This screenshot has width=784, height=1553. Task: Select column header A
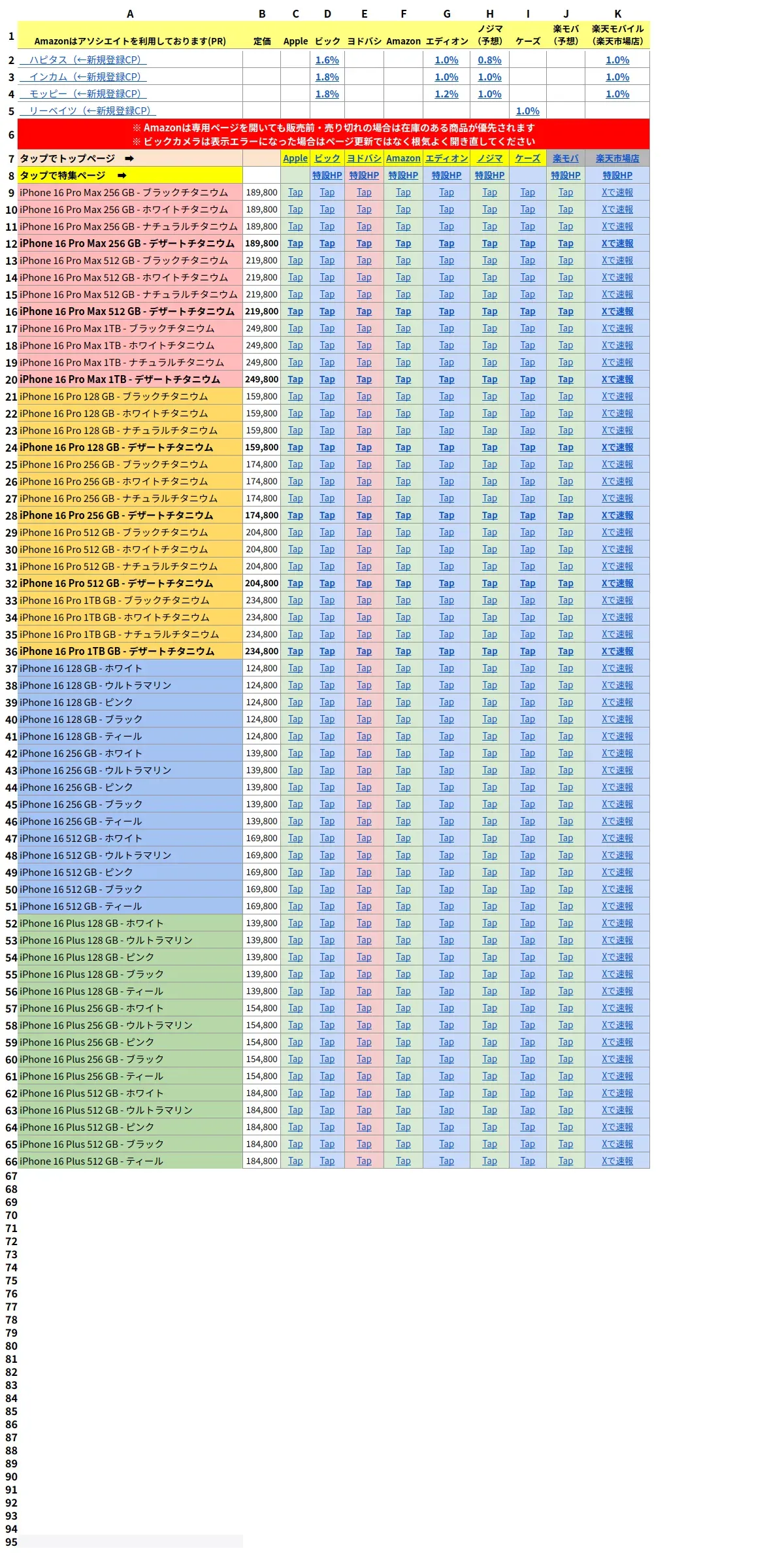pyautogui.click(x=130, y=13)
